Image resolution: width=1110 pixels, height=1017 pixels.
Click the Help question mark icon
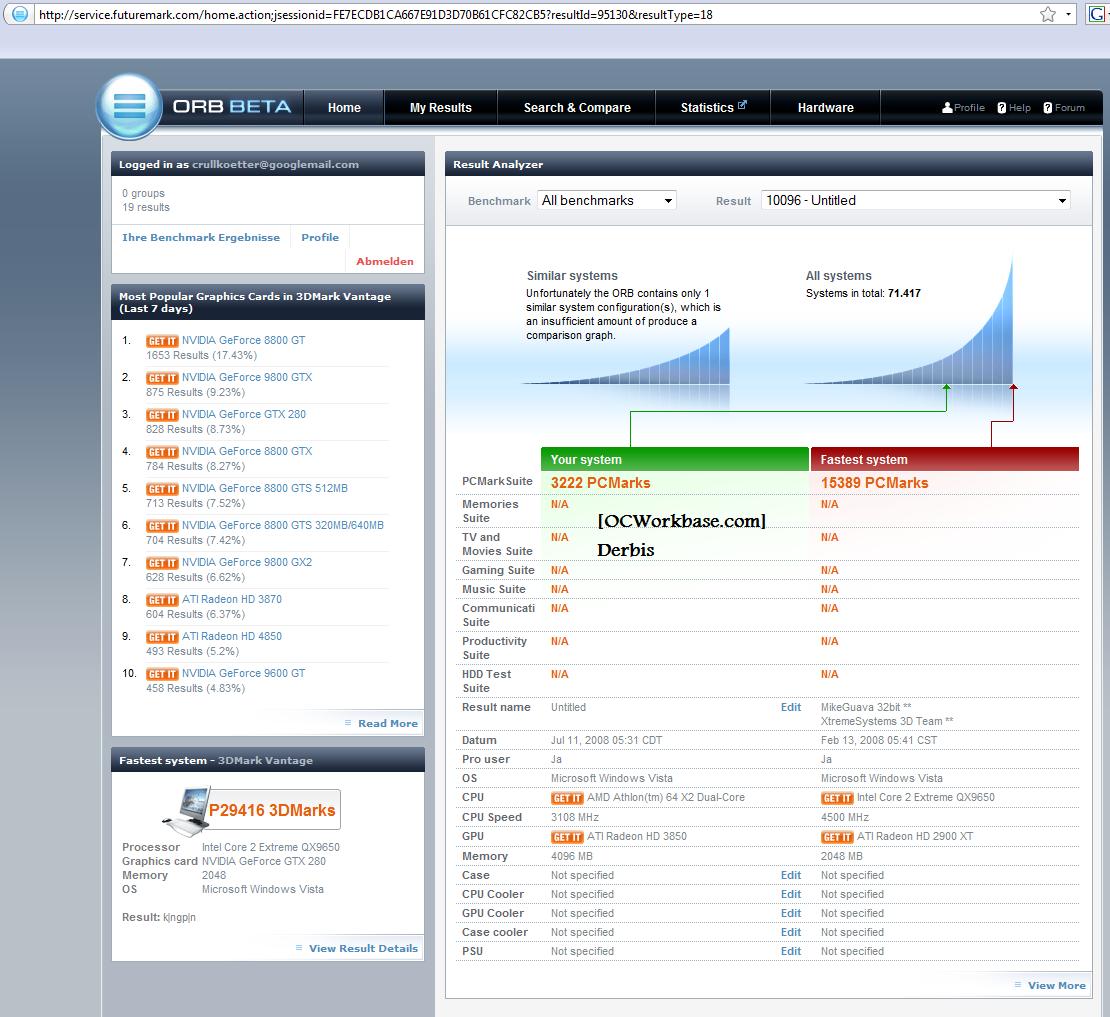1002,108
